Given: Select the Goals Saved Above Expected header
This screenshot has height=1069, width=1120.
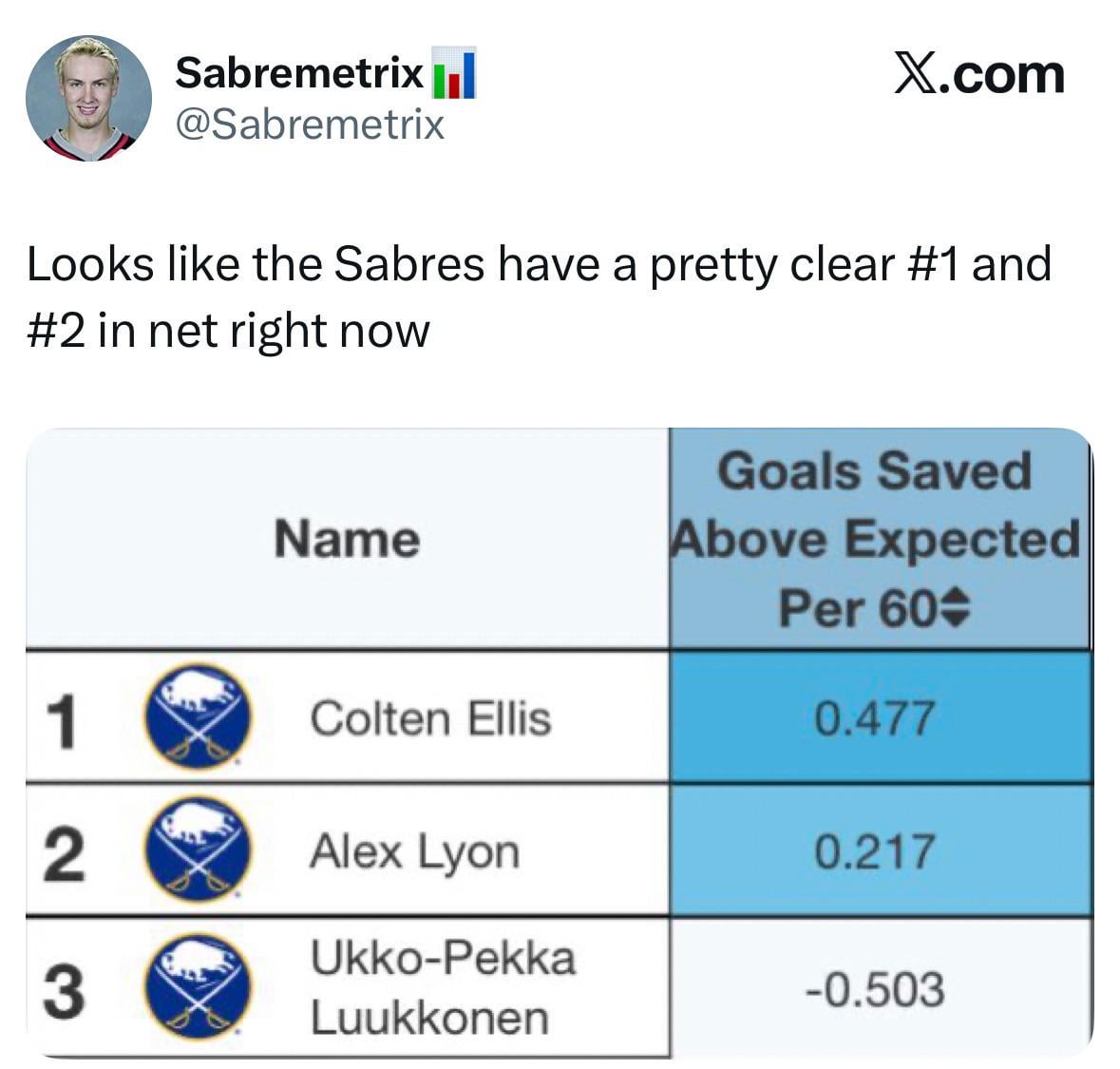Looking at the screenshot, I should point(875,538).
